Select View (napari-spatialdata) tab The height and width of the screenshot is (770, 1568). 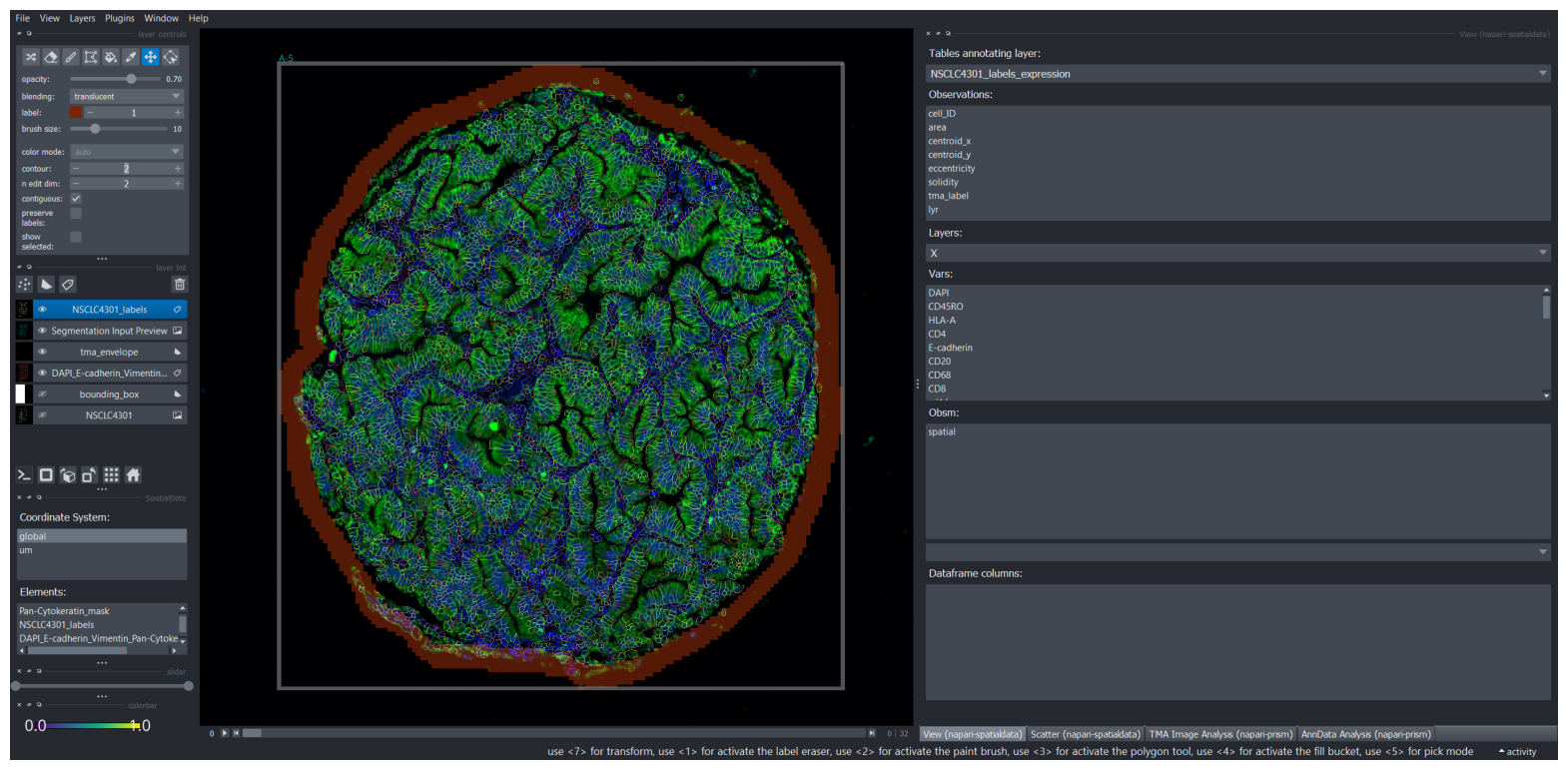[x=972, y=734]
